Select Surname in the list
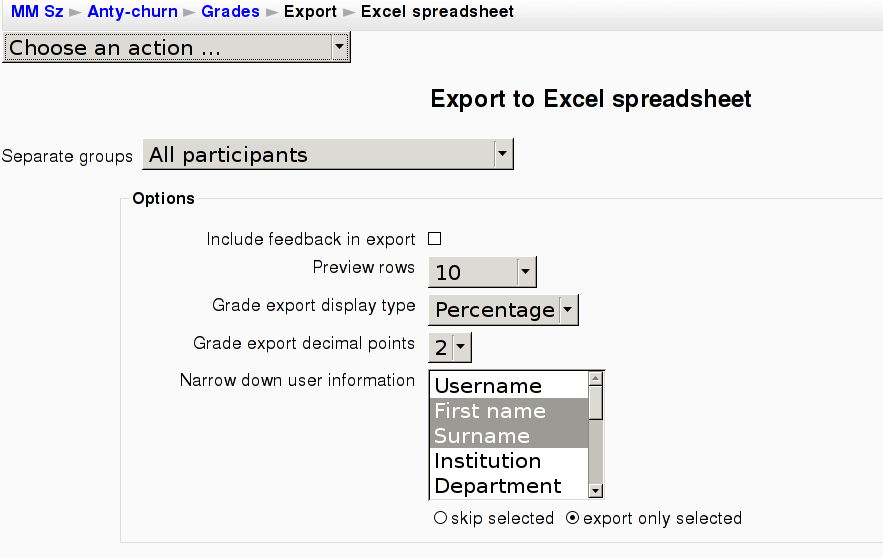This screenshot has width=883, height=558. pyautogui.click(x=509, y=435)
